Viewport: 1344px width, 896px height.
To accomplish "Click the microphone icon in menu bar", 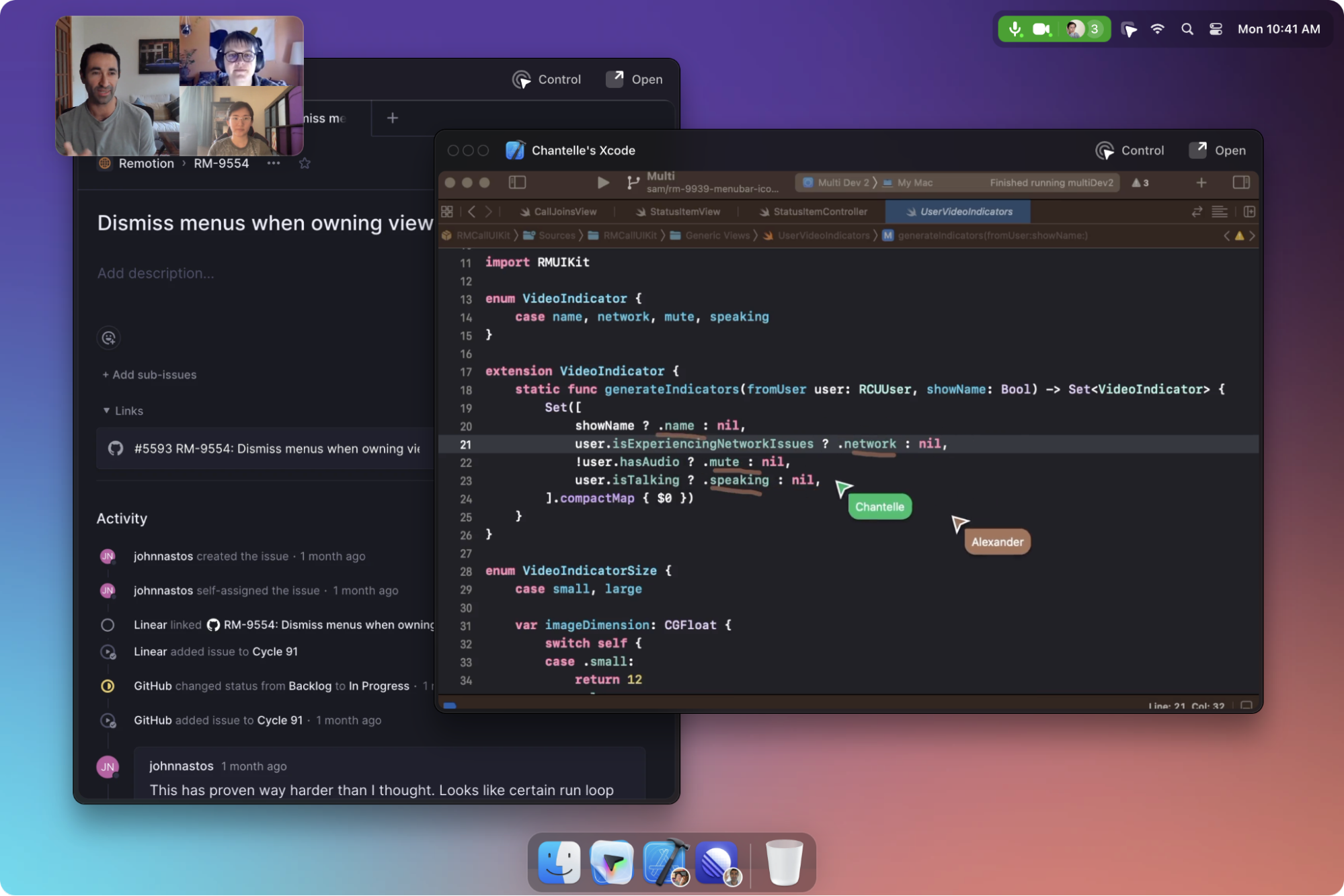I will pos(1015,29).
